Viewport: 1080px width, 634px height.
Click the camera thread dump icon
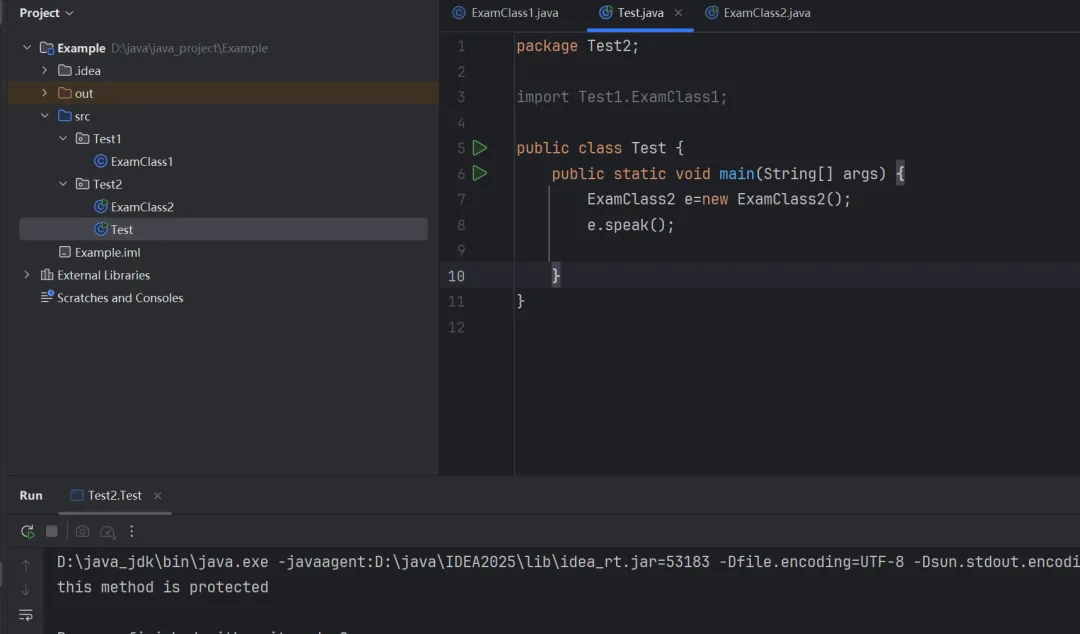(82, 532)
